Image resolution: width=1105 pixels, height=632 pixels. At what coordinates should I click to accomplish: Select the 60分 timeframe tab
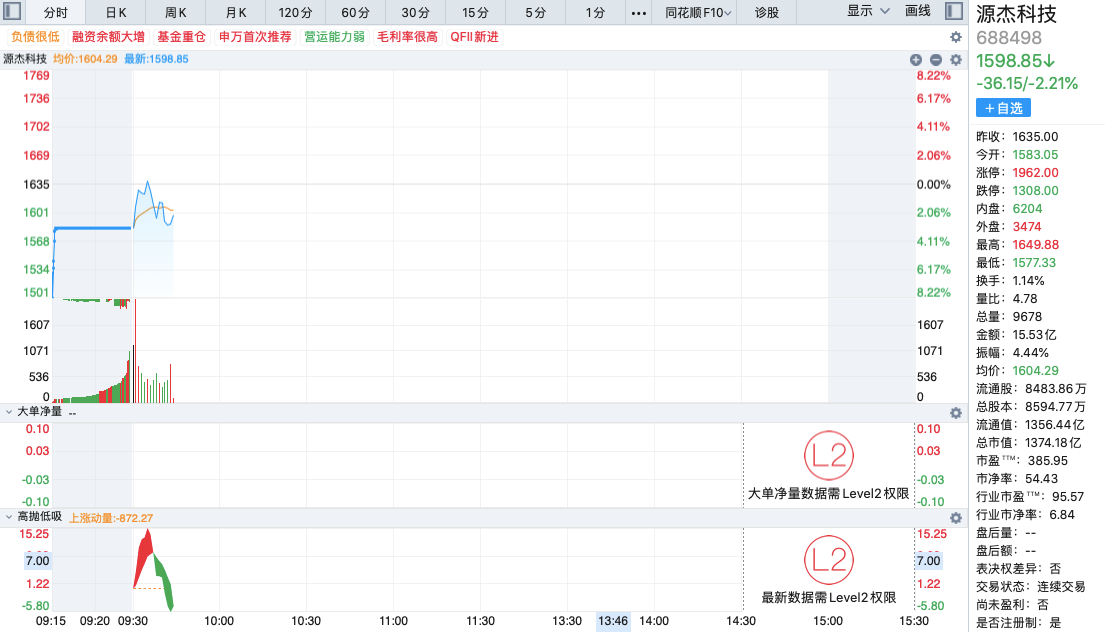355,13
